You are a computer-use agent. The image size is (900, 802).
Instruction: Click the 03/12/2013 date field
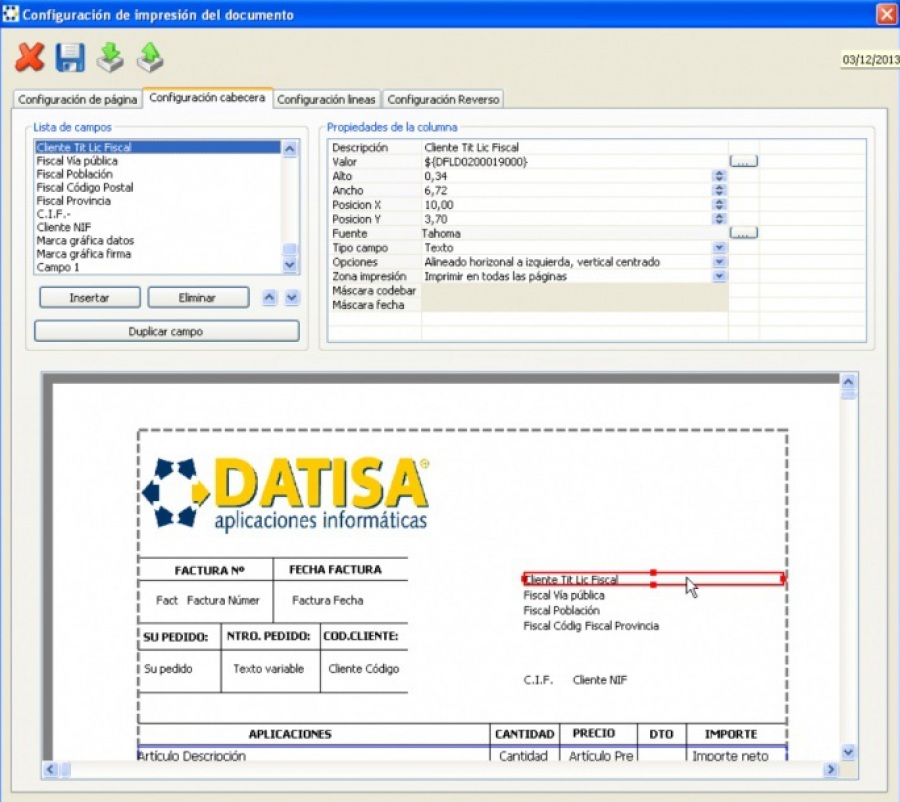(x=871, y=59)
